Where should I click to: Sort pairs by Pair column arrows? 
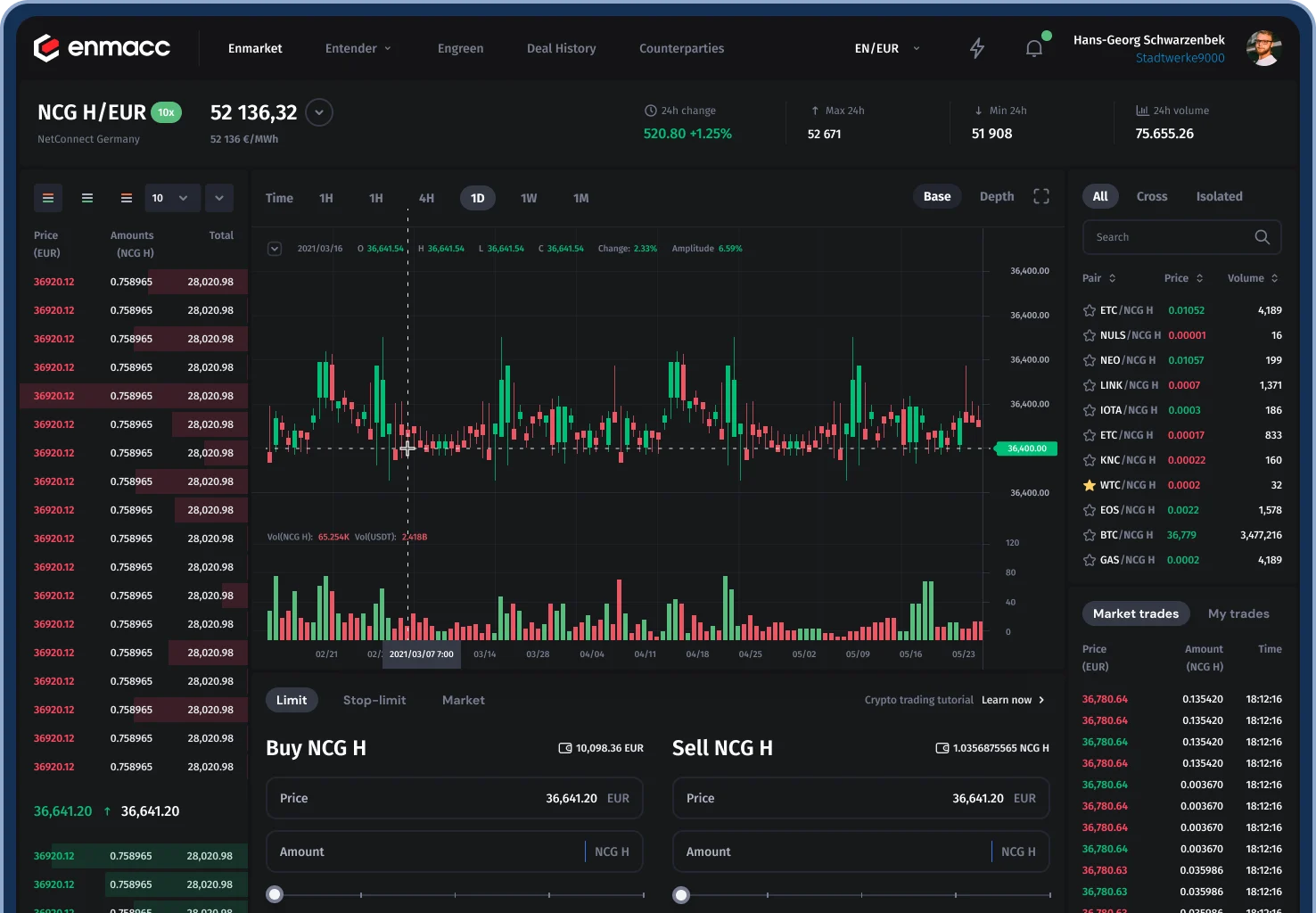(x=1113, y=278)
